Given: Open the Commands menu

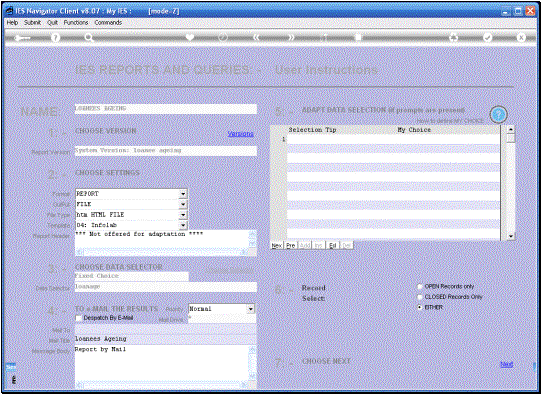Looking at the screenshot, I should (108, 22).
